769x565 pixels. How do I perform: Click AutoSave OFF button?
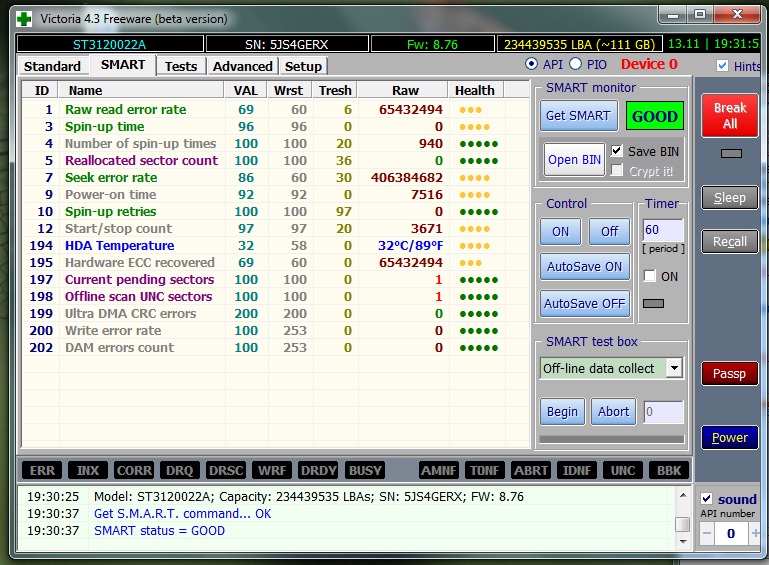585,304
